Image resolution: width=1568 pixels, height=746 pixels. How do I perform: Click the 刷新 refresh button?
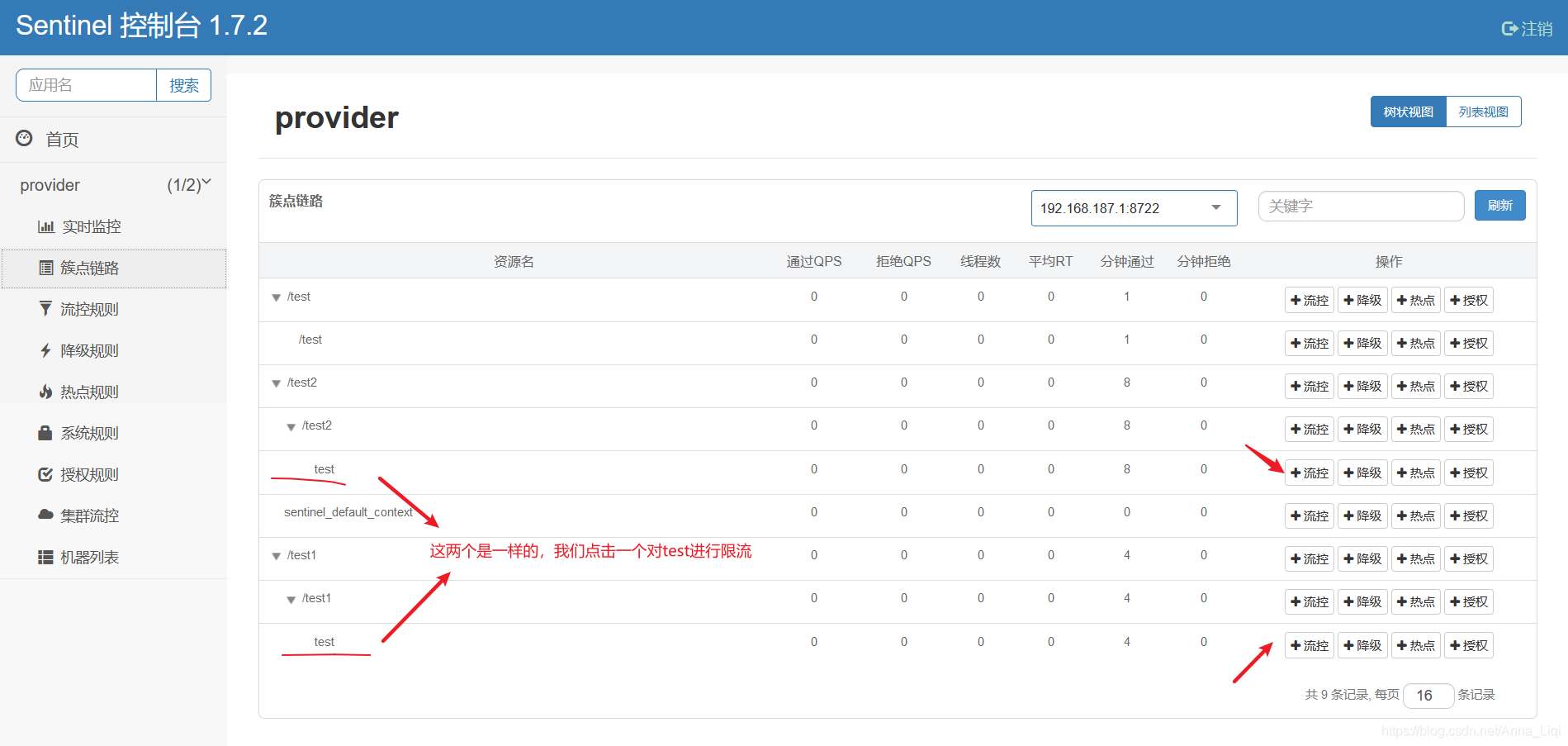pos(1499,206)
